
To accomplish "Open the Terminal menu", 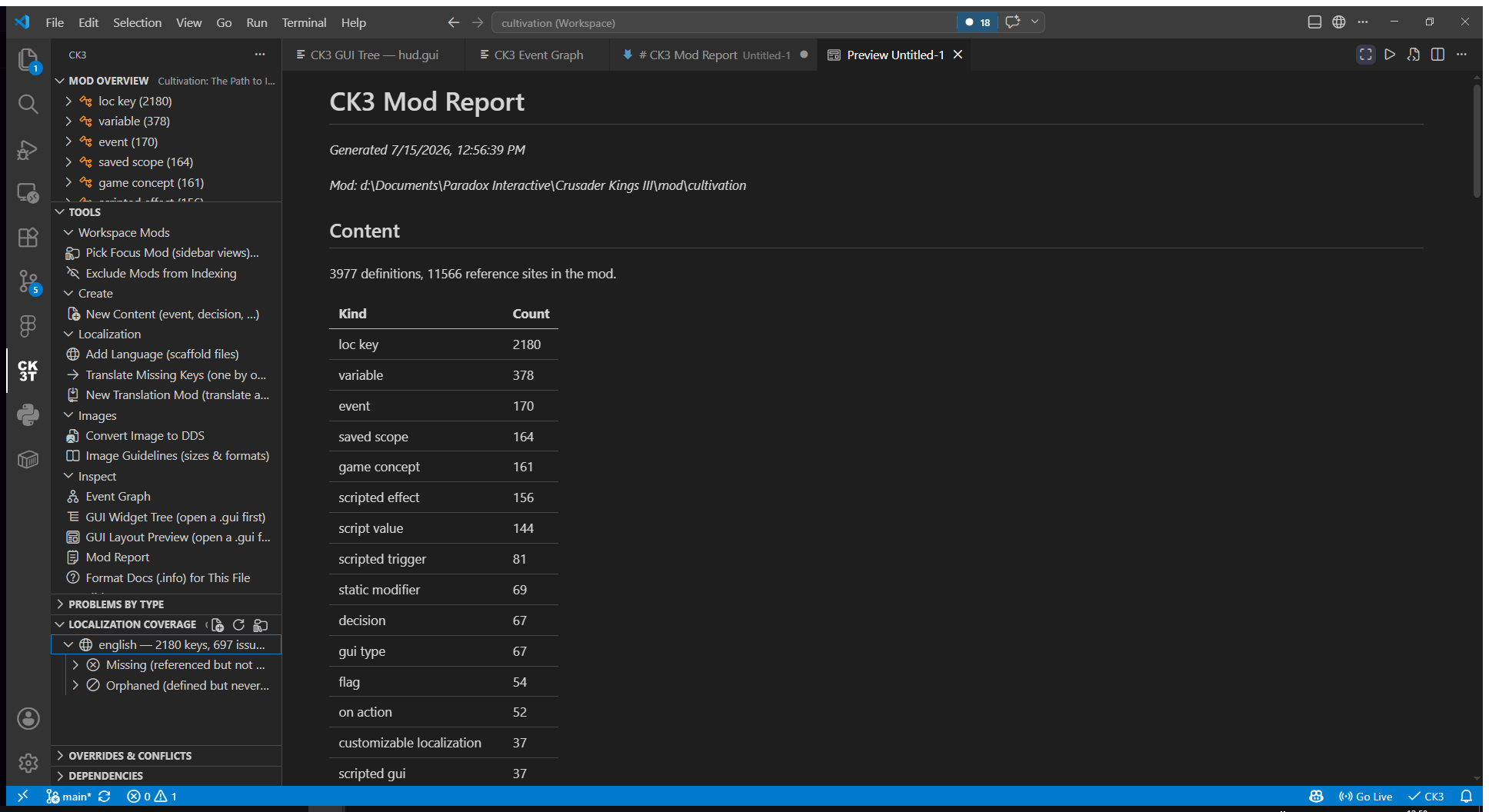I will tap(304, 22).
